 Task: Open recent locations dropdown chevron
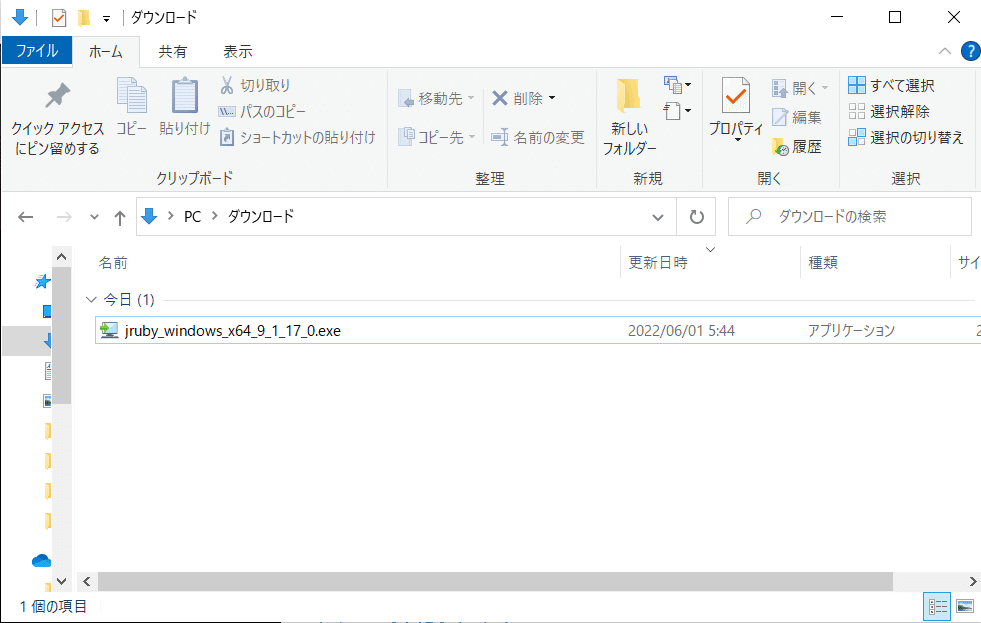[94, 217]
